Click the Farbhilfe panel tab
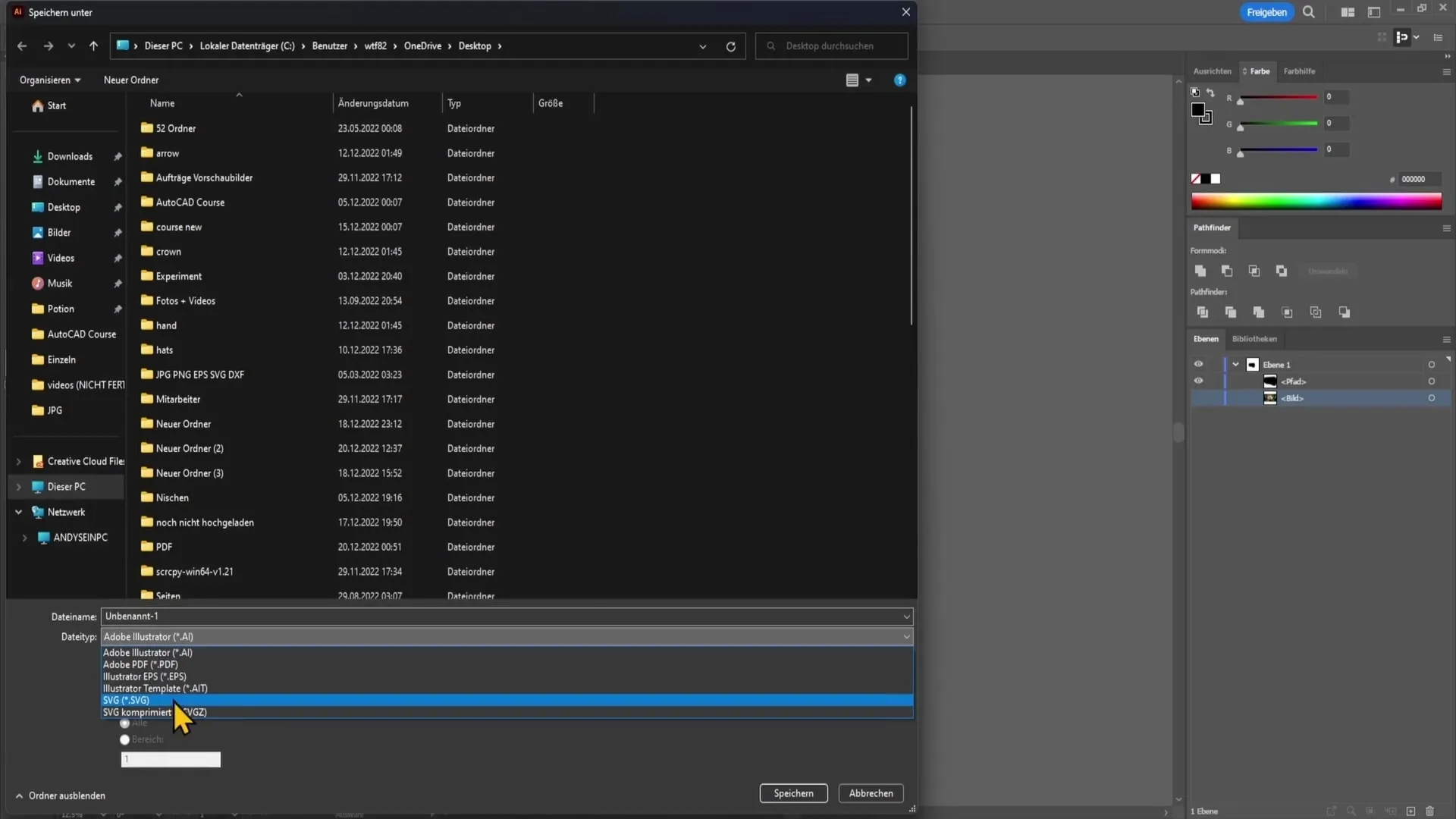 (x=1300, y=70)
